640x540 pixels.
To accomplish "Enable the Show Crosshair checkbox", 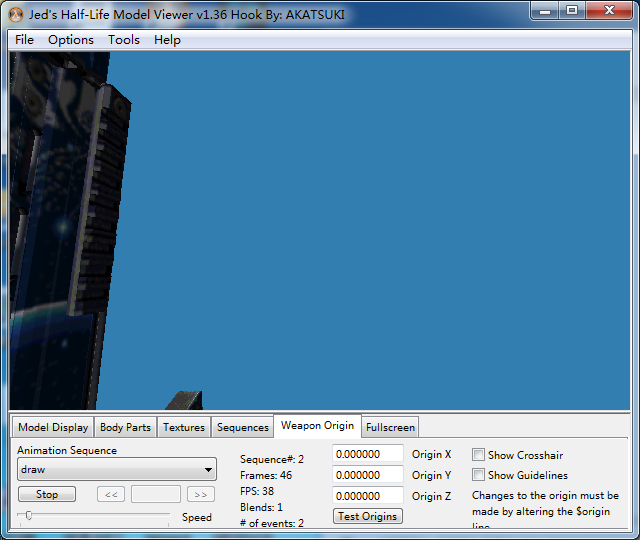I will (478, 455).
